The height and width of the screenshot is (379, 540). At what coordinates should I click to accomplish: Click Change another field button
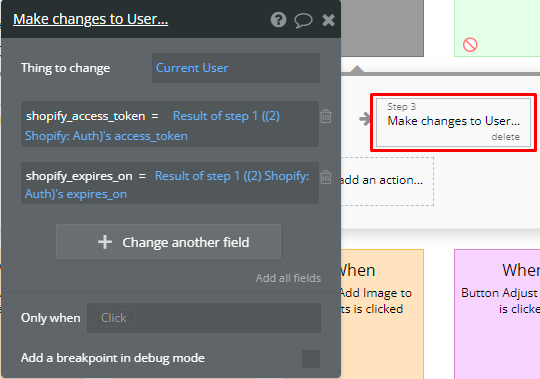tap(168, 242)
